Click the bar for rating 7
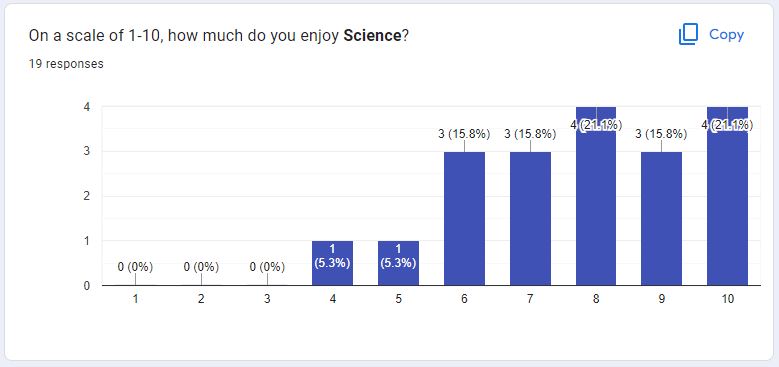Viewport: 779px width, 367px height. point(530,219)
